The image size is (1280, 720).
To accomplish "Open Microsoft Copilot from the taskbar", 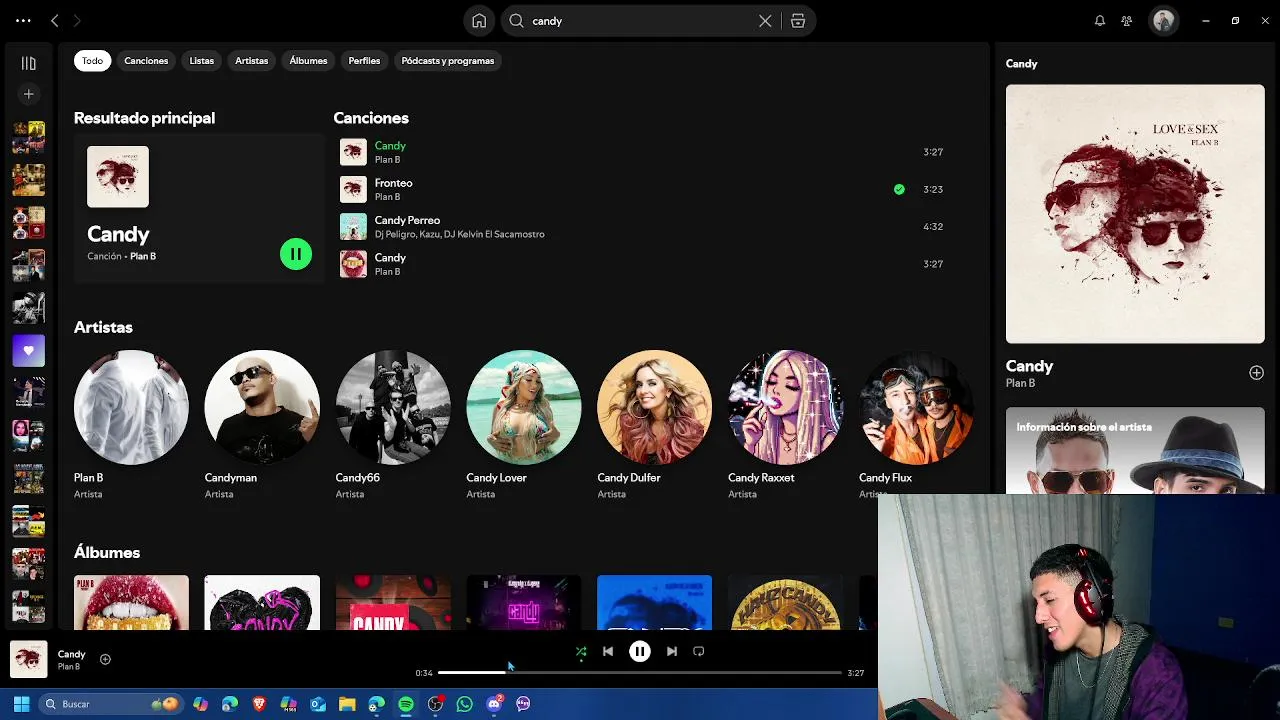I will pos(201,704).
